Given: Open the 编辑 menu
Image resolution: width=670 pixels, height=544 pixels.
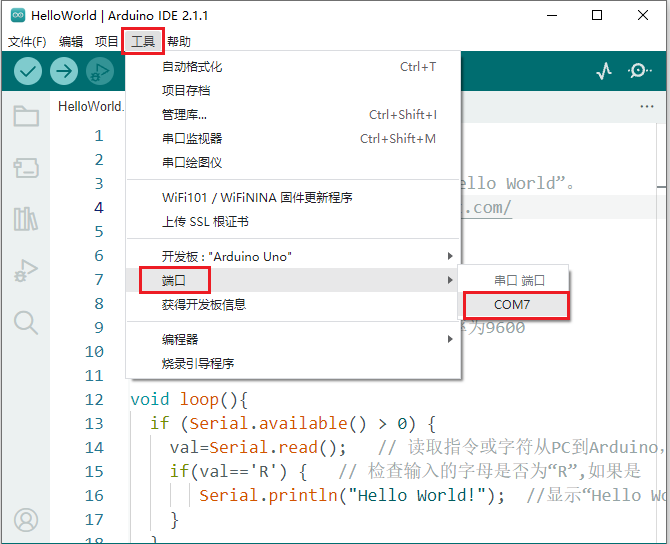Looking at the screenshot, I should [71, 41].
